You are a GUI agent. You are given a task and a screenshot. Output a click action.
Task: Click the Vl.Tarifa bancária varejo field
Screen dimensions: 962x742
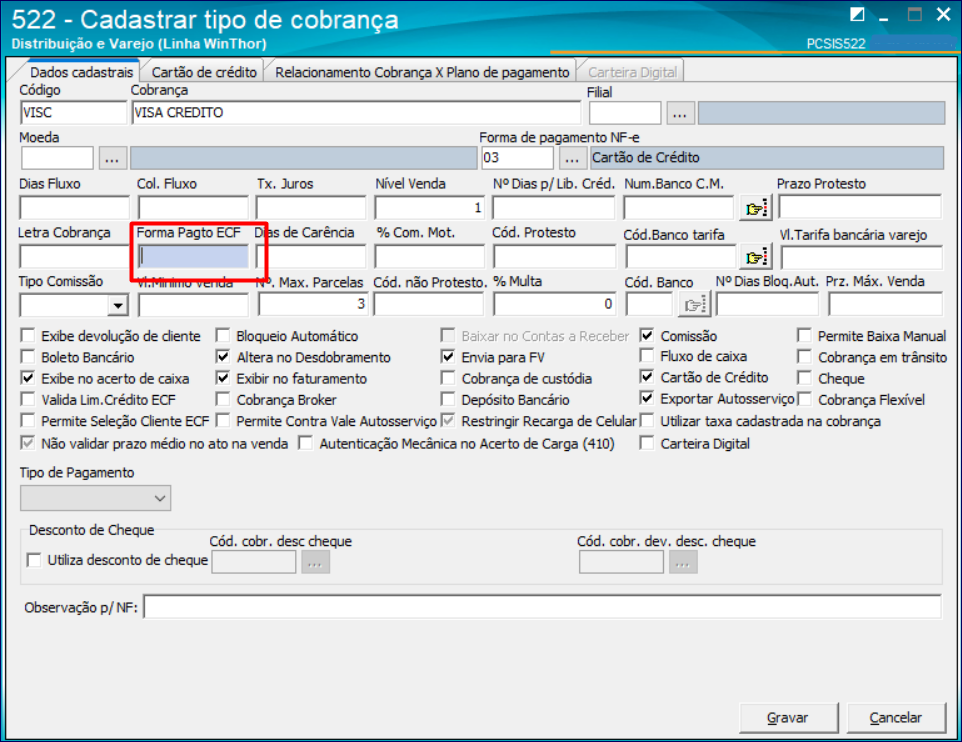(861, 258)
